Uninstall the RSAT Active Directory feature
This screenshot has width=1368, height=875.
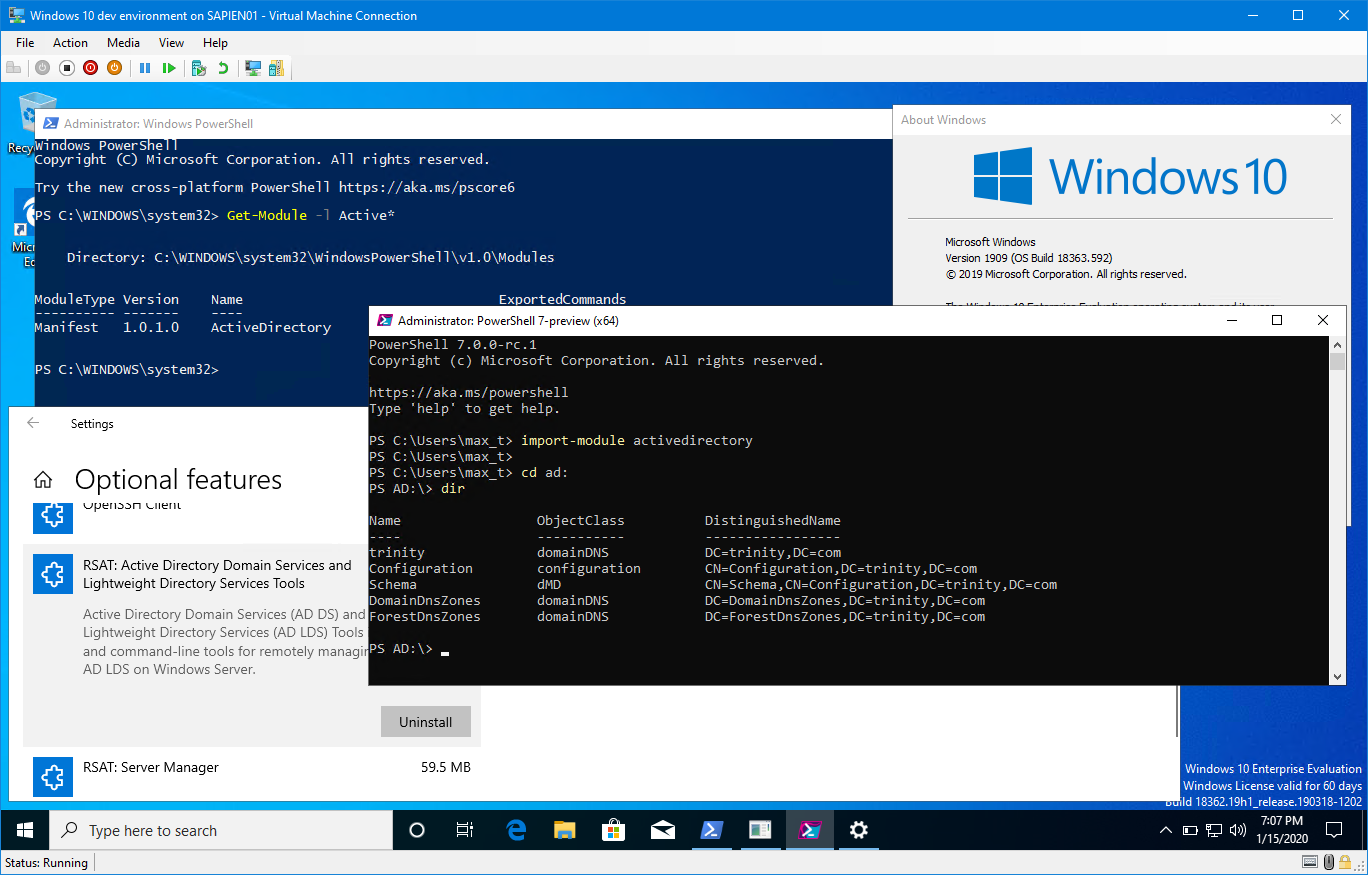pos(426,722)
